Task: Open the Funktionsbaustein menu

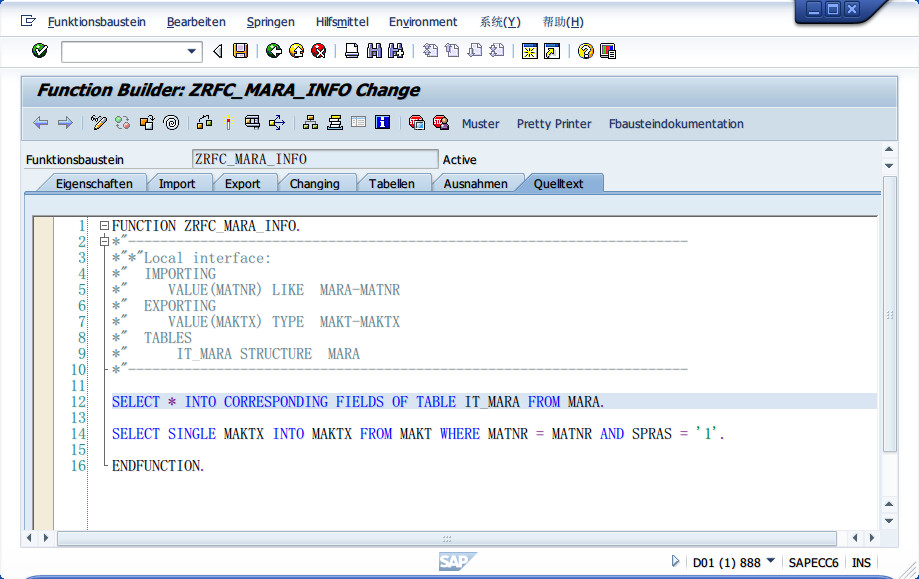Action: (97, 22)
